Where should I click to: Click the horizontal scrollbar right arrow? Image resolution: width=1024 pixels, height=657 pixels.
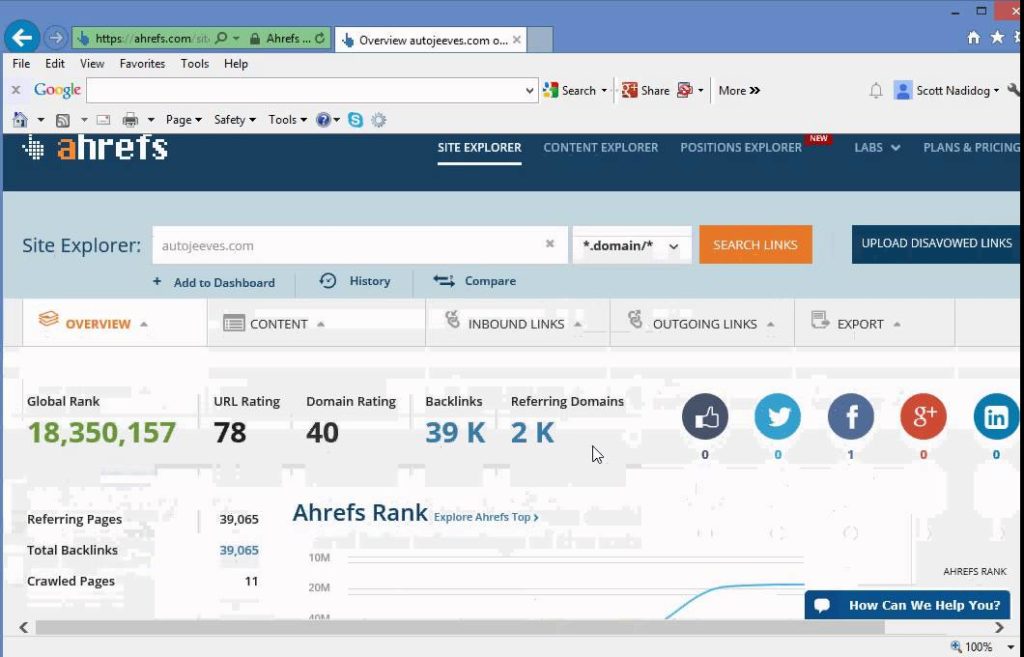[999, 628]
